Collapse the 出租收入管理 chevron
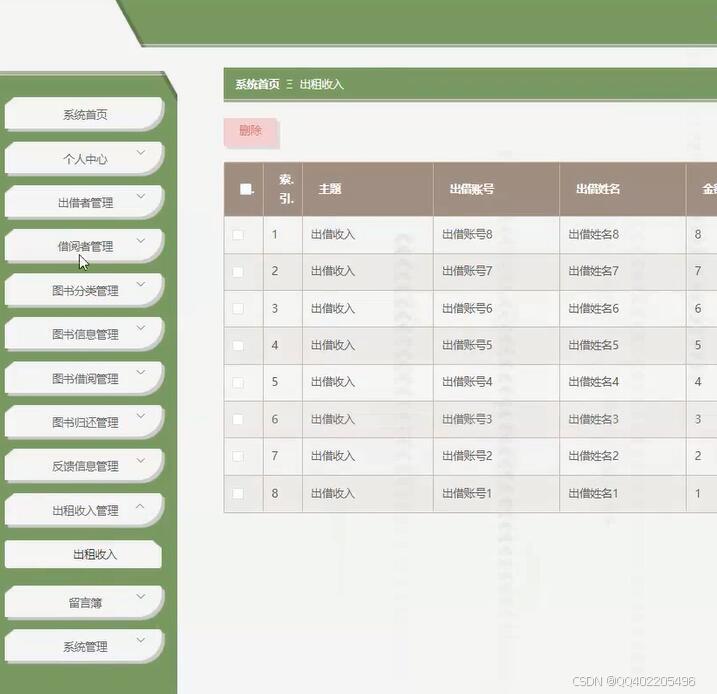This screenshot has height=694, width=717. [141, 506]
